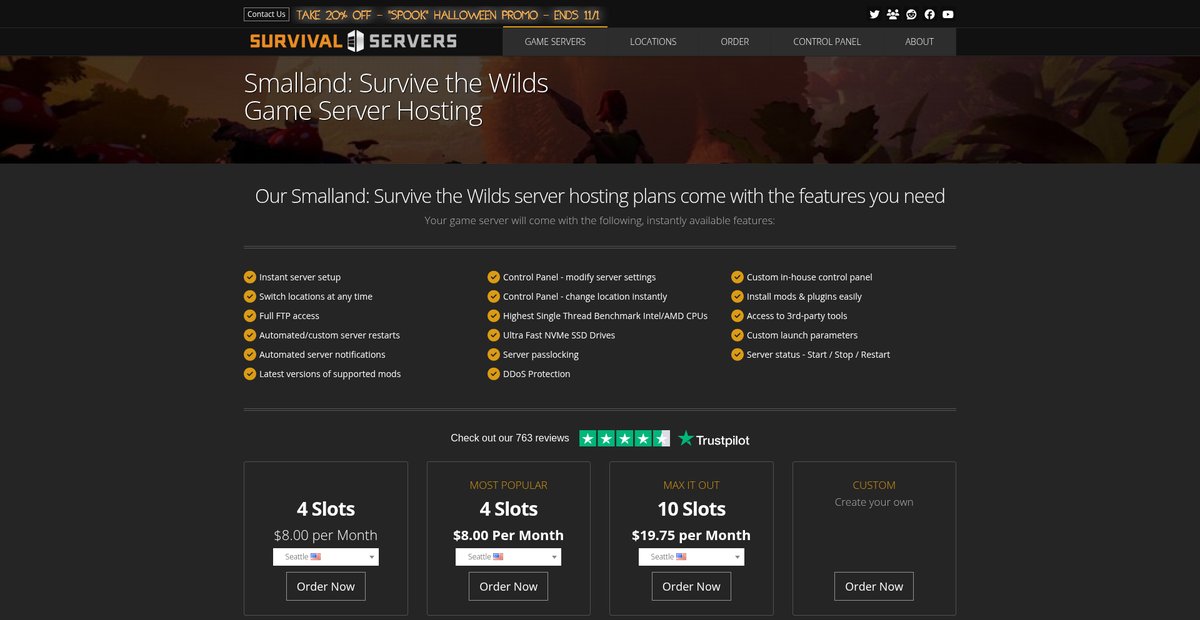Click checkmark icon beside Switch locations at any time
This screenshot has height=620, width=1200.
click(250, 296)
